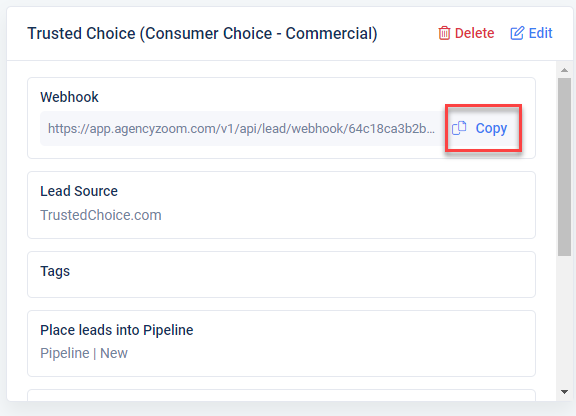The height and width of the screenshot is (416, 576).
Task: Click the Delete text link
Action: tap(474, 33)
